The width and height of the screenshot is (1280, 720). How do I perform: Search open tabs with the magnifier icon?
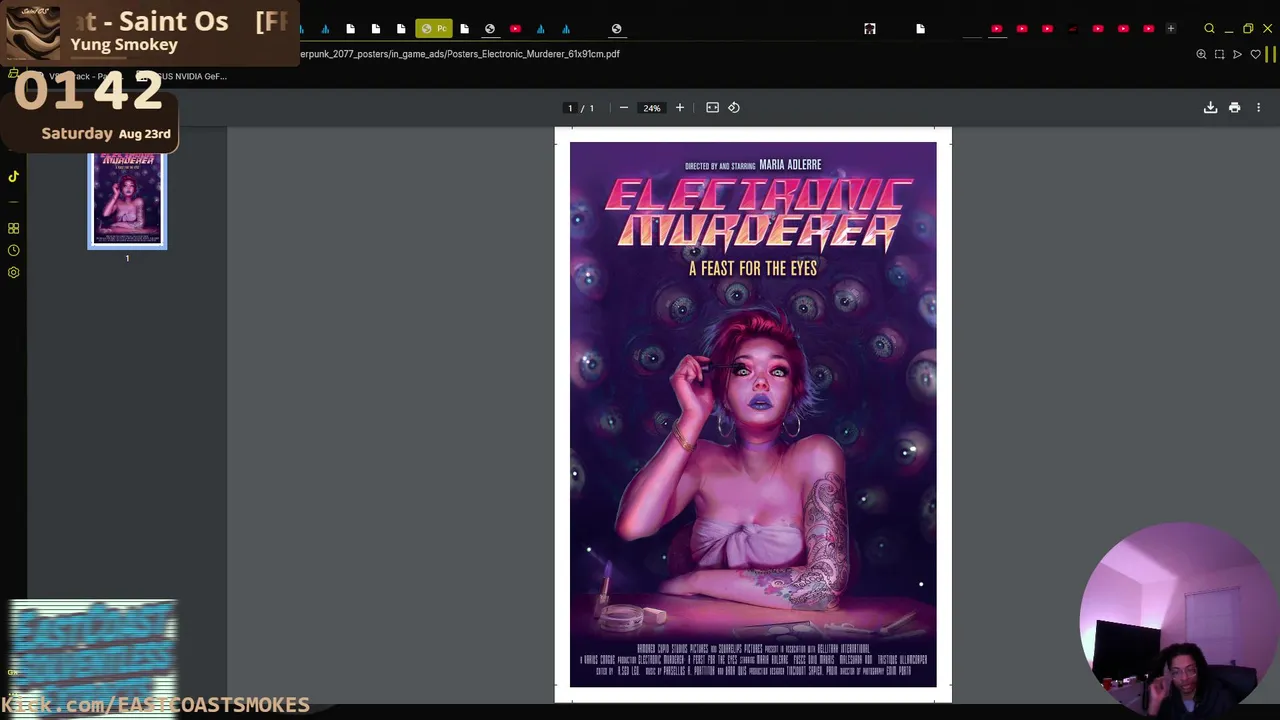[x=1209, y=29]
